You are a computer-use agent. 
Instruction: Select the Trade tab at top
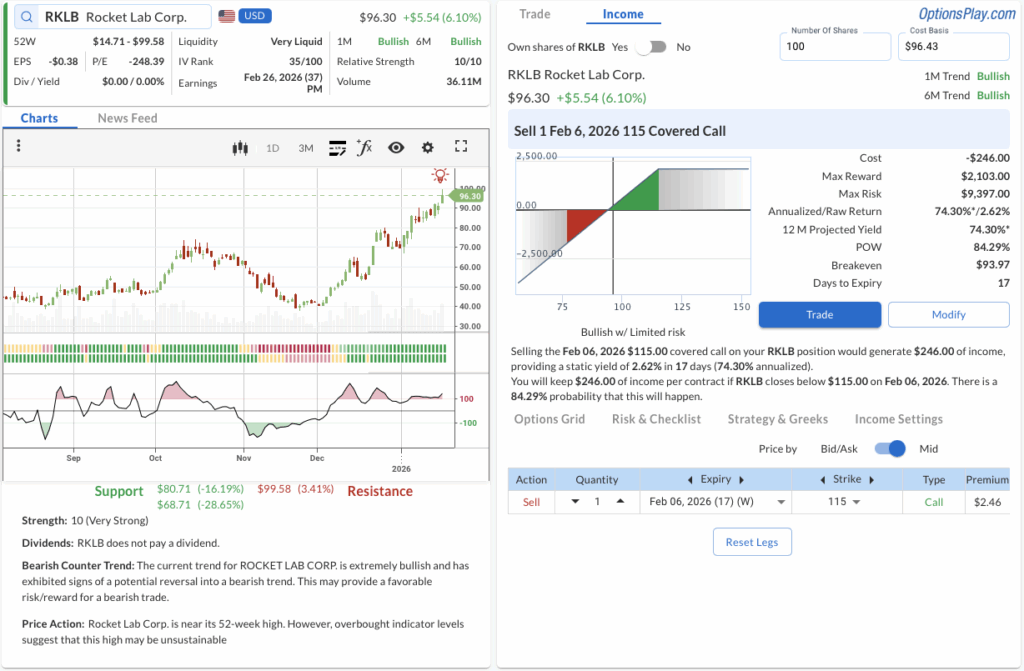click(x=535, y=14)
